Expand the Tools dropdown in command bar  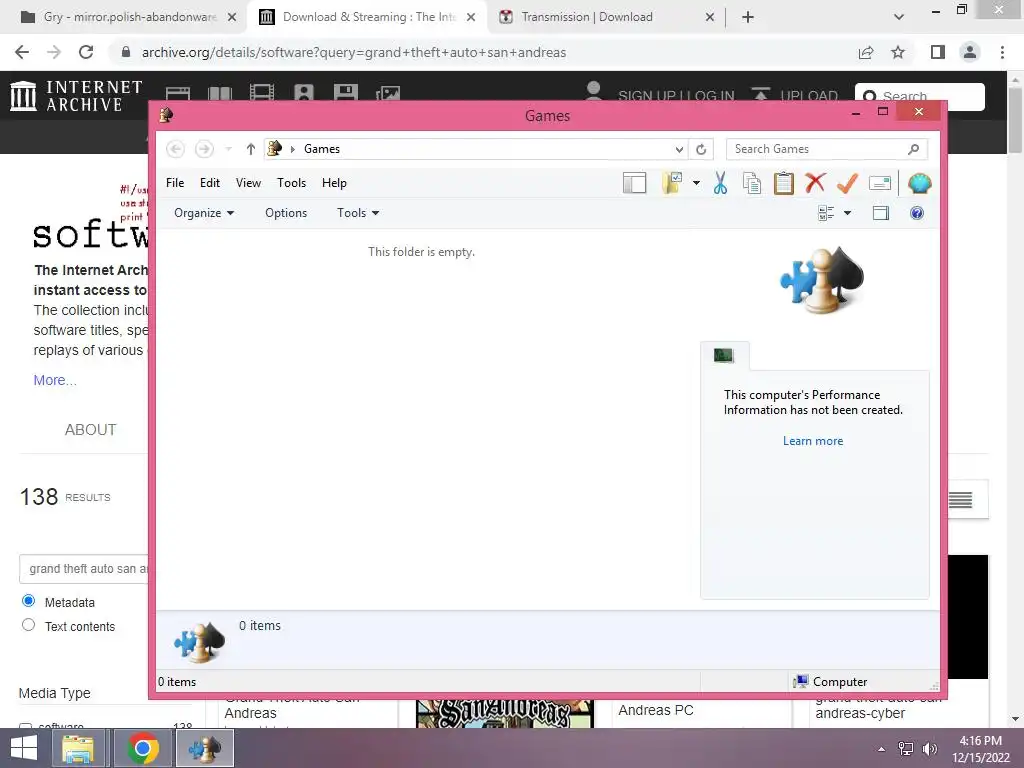pos(358,213)
